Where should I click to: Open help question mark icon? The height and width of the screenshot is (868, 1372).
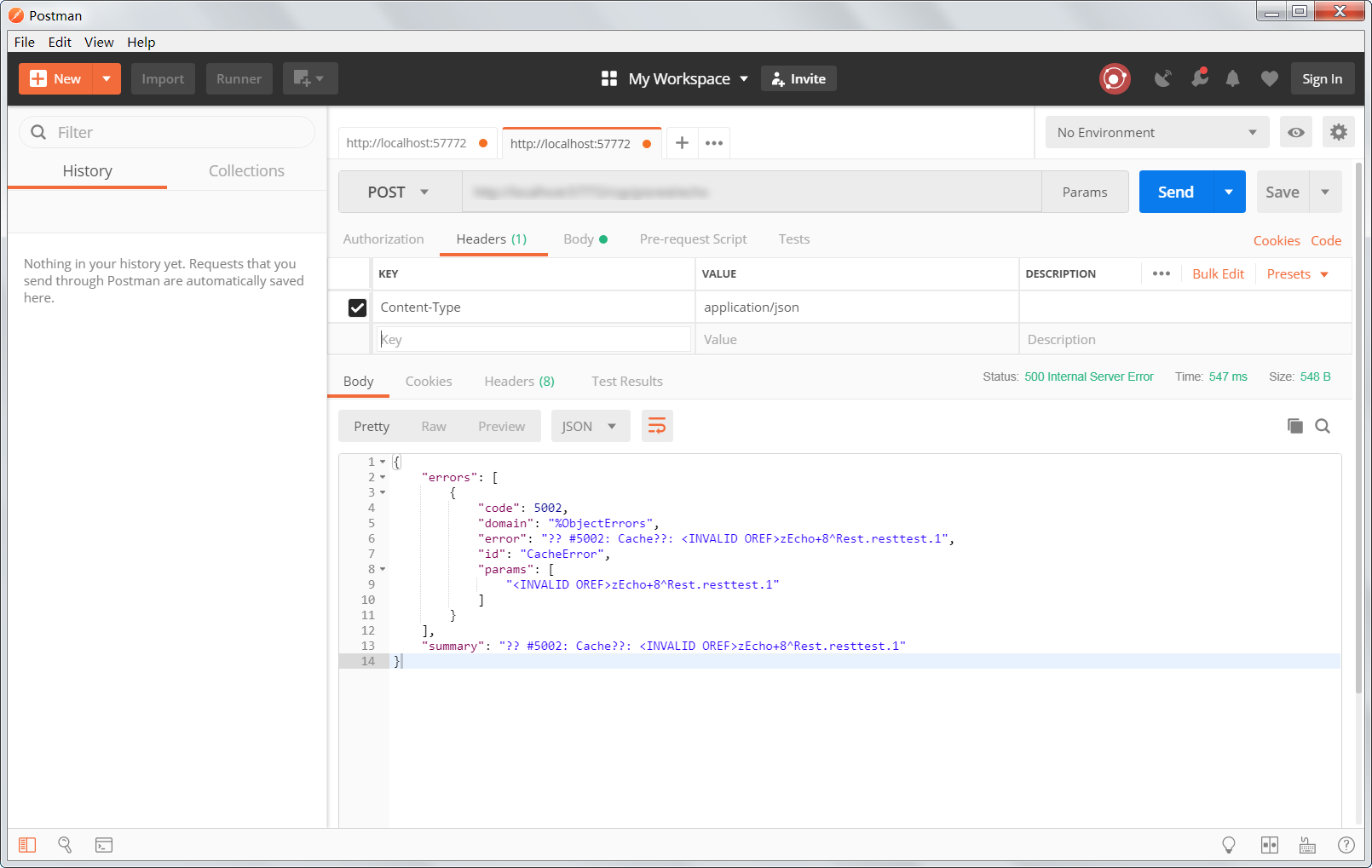point(1346,845)
